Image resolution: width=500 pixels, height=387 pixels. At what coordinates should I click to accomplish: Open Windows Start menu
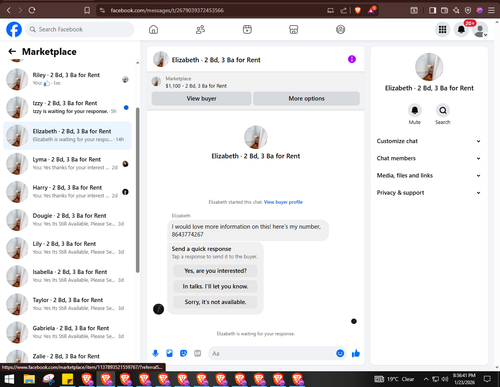[9, 379]
